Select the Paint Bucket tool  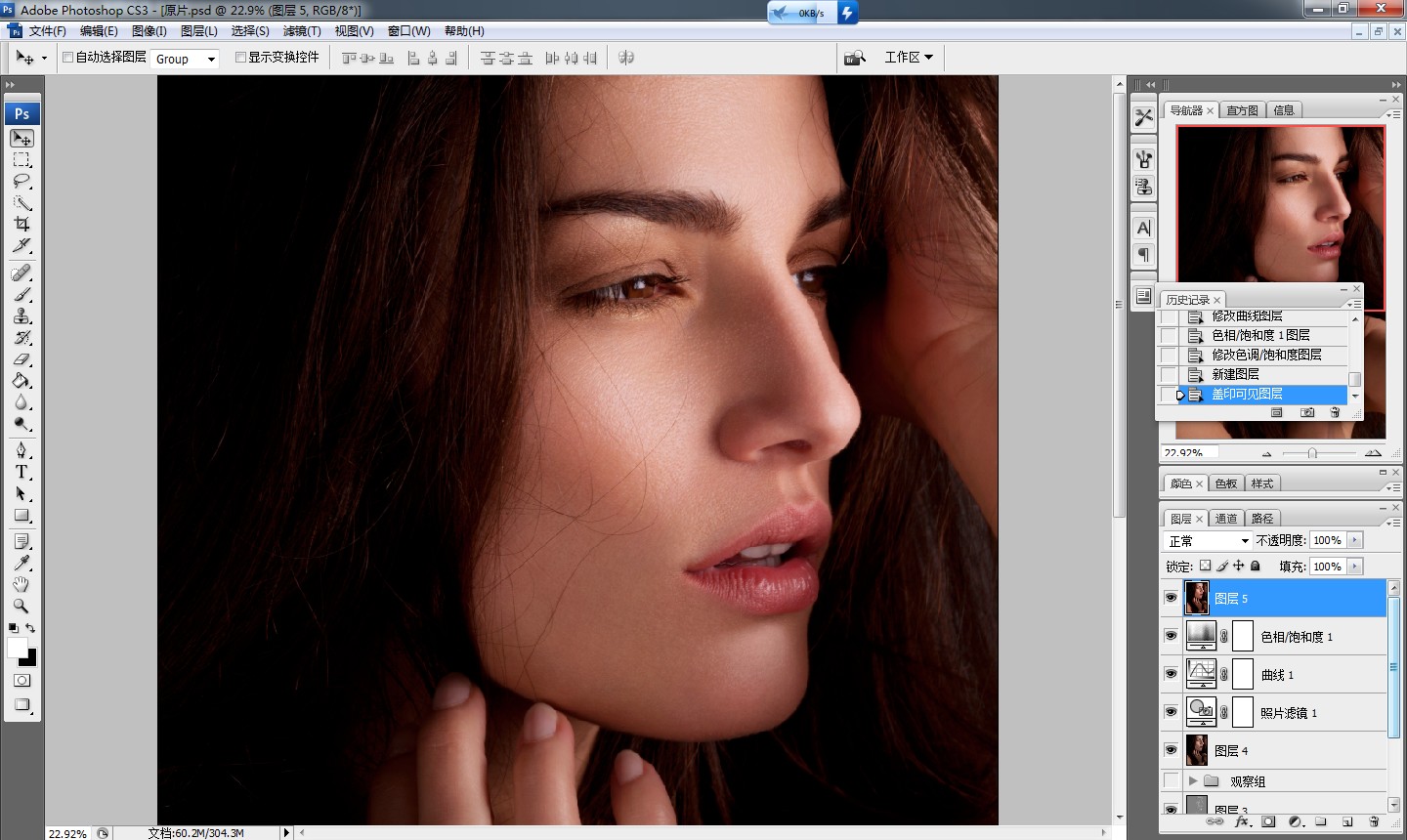(x=21, y=381)
